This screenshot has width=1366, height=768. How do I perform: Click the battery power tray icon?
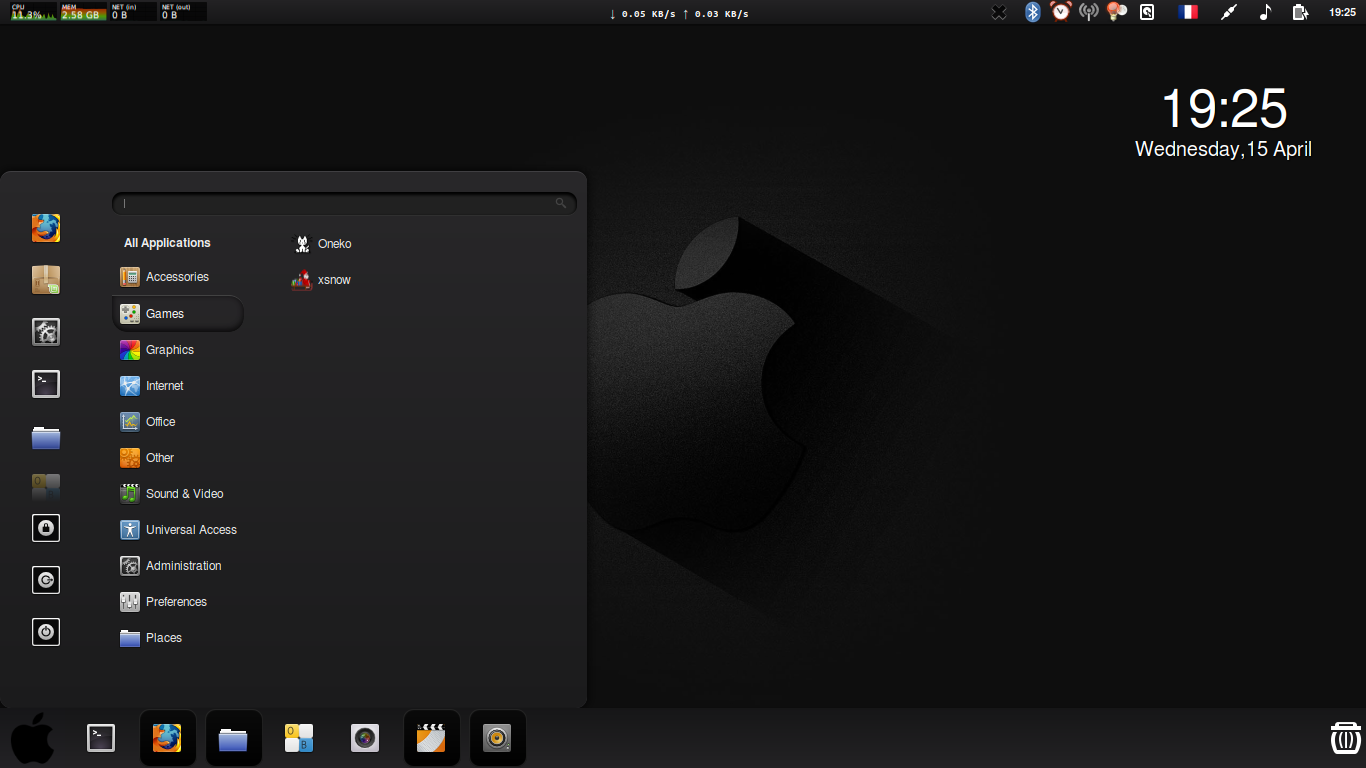tap(1300, 12)
